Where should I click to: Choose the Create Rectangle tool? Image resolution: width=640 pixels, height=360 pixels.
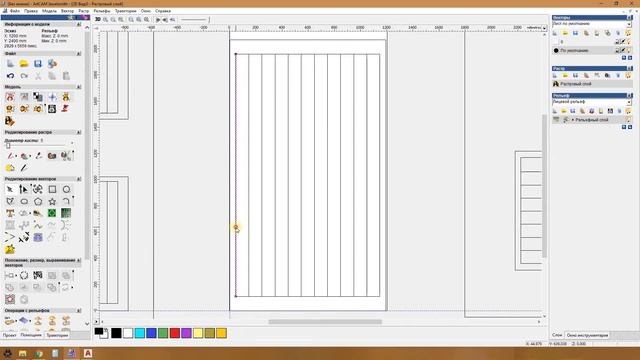[52, 189]
